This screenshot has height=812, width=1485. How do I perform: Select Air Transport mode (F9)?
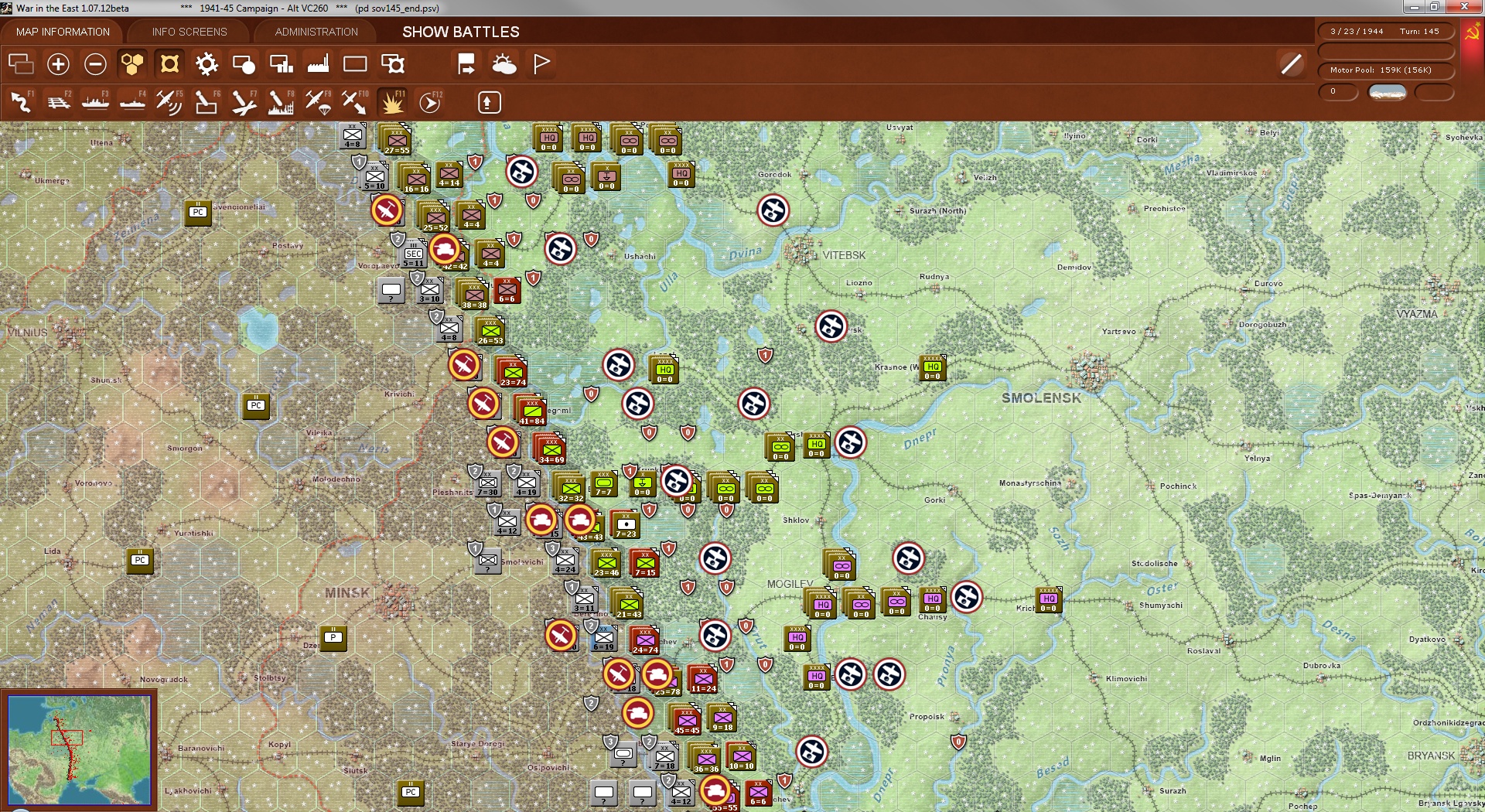(318, 102)
